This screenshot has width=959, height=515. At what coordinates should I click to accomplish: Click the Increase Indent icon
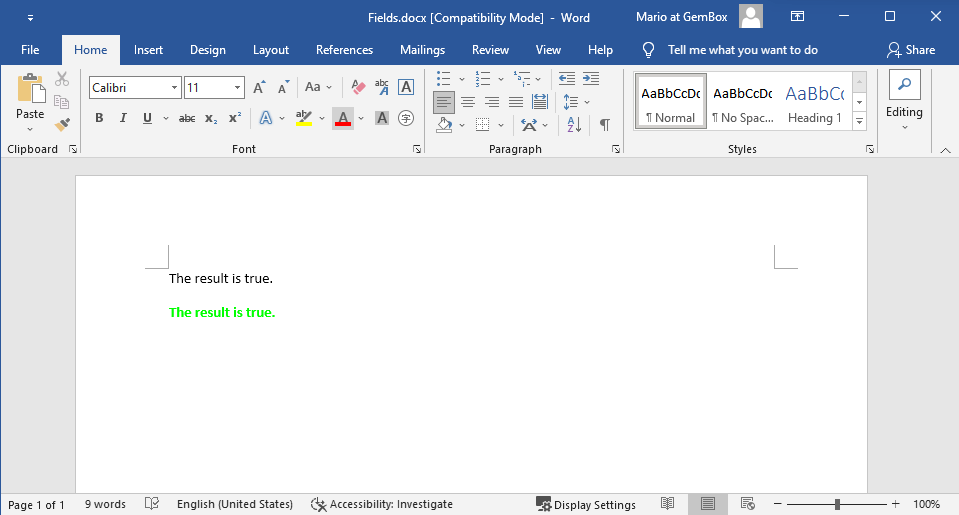tap(591, 78)
